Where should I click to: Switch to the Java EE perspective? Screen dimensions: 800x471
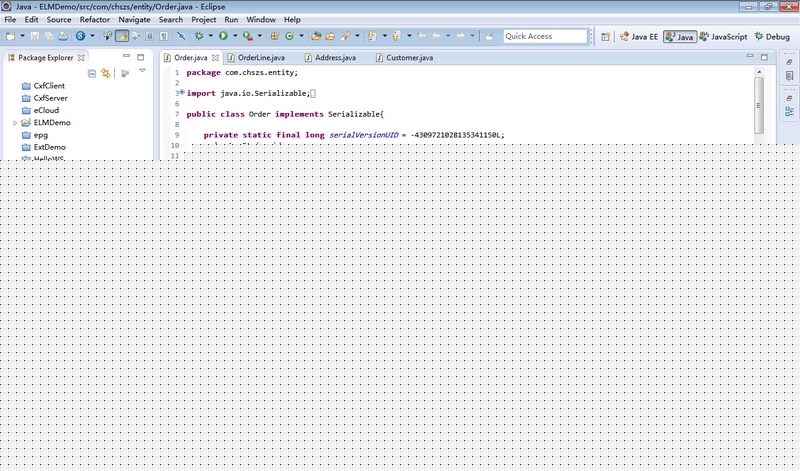639,37
